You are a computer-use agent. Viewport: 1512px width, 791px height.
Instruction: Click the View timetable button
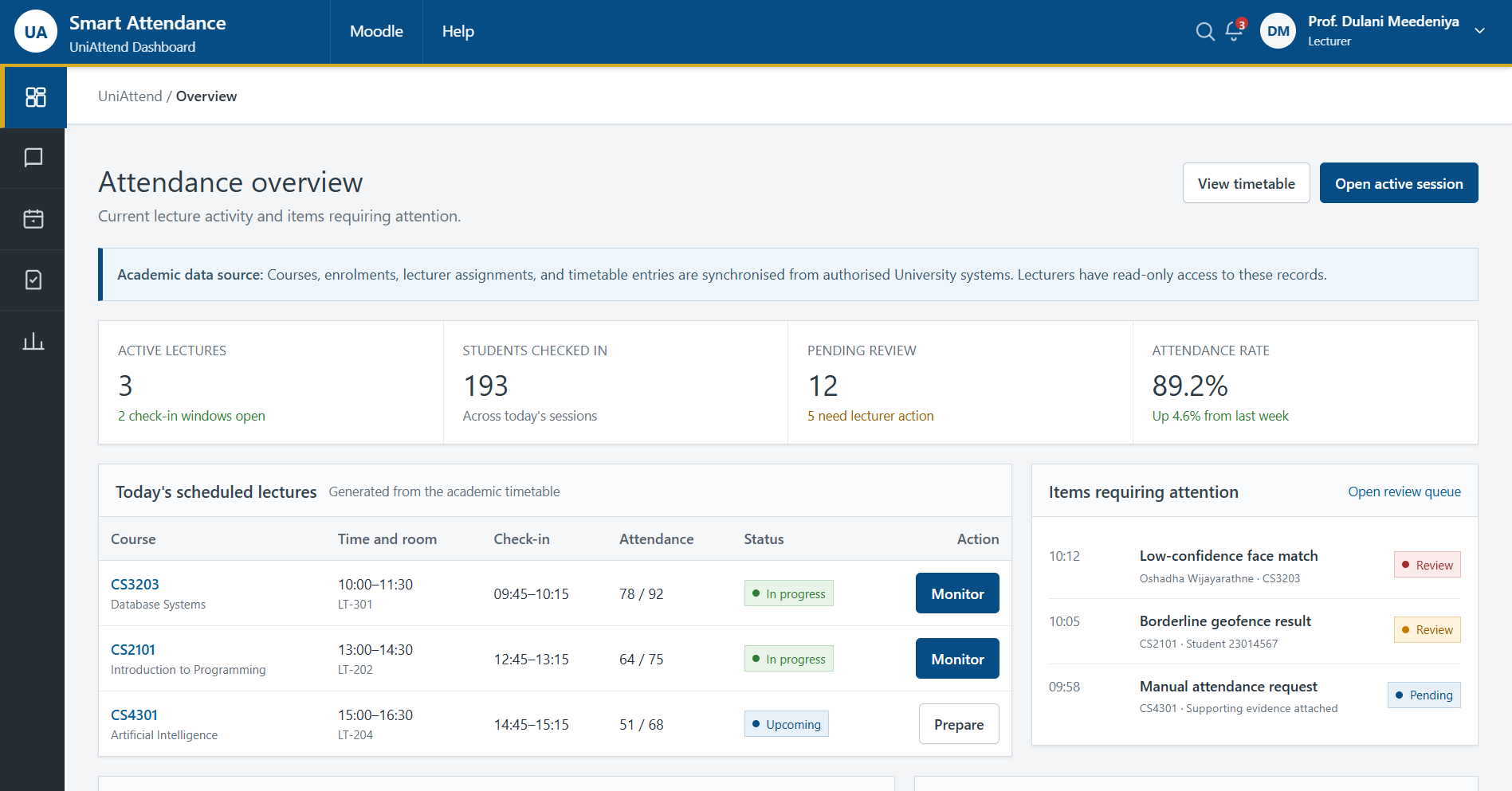coord(1246,183)
